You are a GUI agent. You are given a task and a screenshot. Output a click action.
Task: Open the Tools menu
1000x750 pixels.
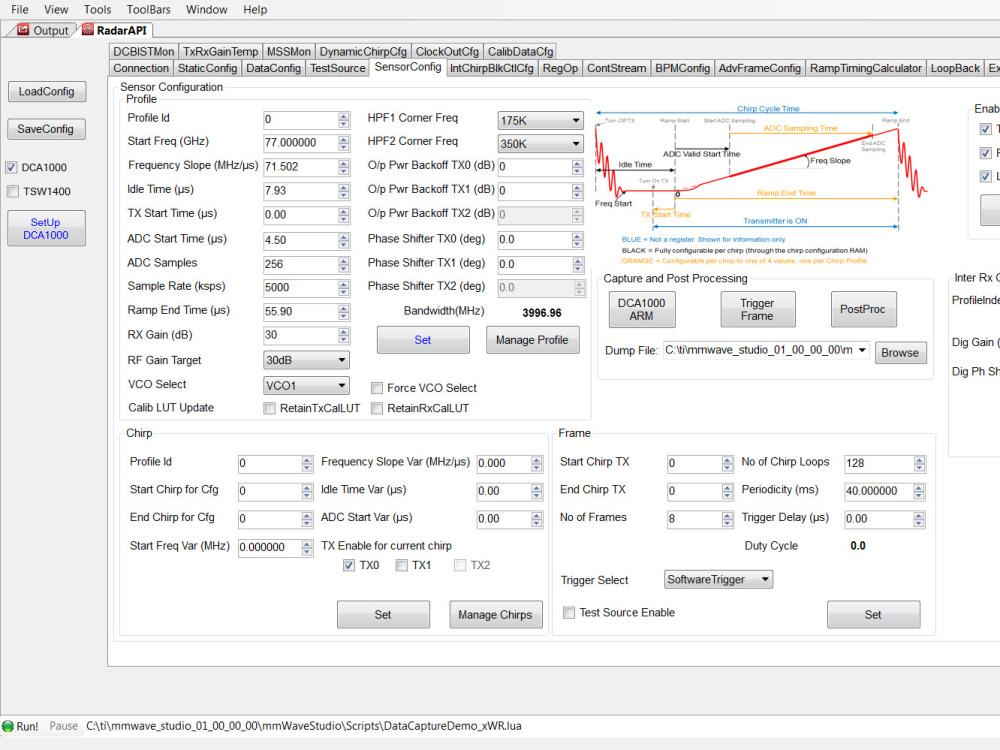[97, 9]
